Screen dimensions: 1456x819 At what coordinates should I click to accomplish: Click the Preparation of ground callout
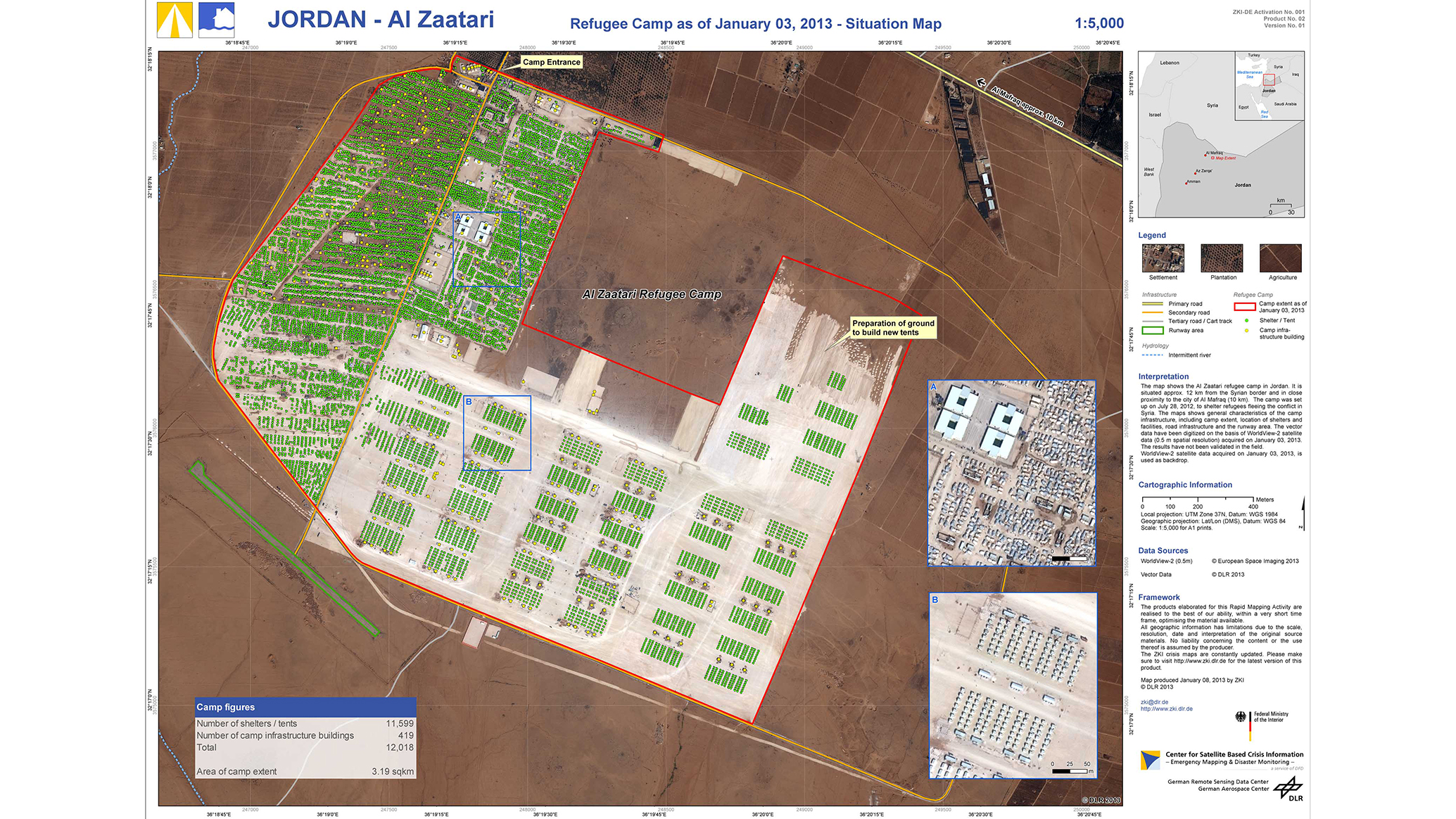tap(893, 328)
